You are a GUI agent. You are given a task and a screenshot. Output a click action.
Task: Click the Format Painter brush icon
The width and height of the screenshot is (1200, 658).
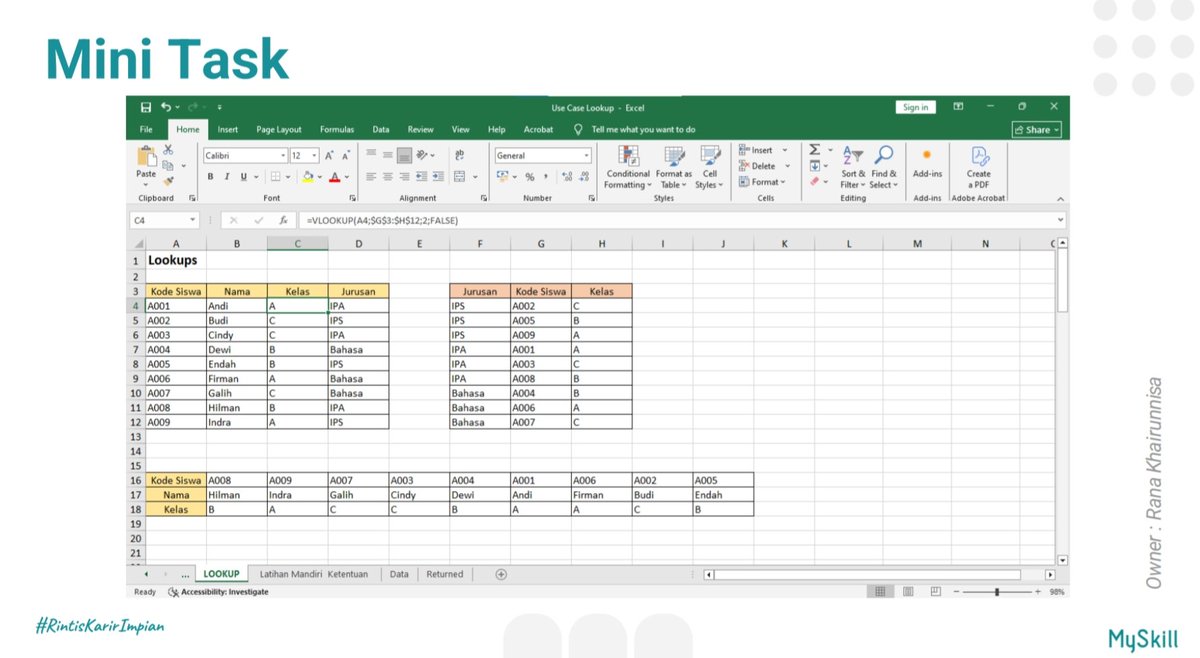[x=168, y=181]
